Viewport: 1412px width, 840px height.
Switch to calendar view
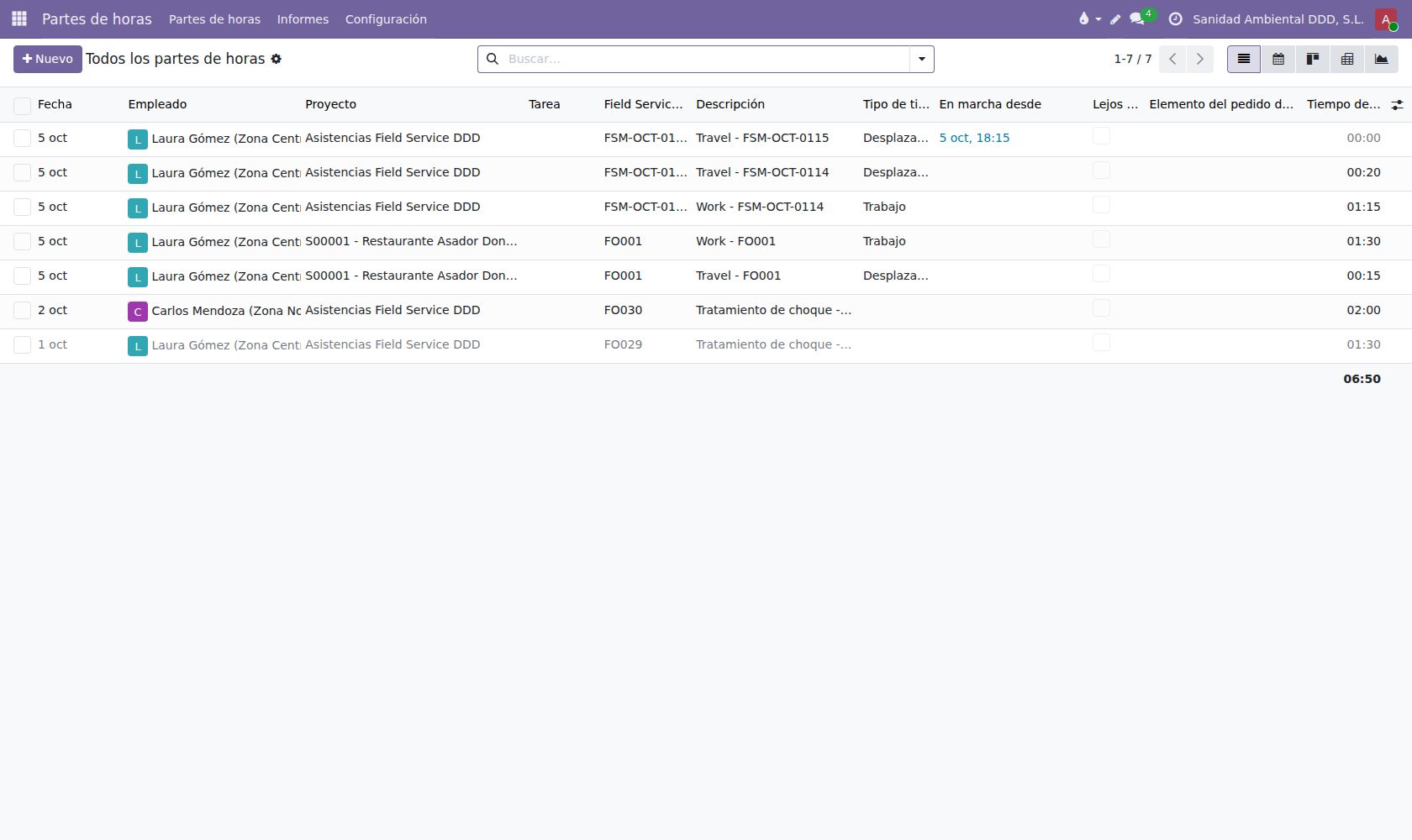1278,59
